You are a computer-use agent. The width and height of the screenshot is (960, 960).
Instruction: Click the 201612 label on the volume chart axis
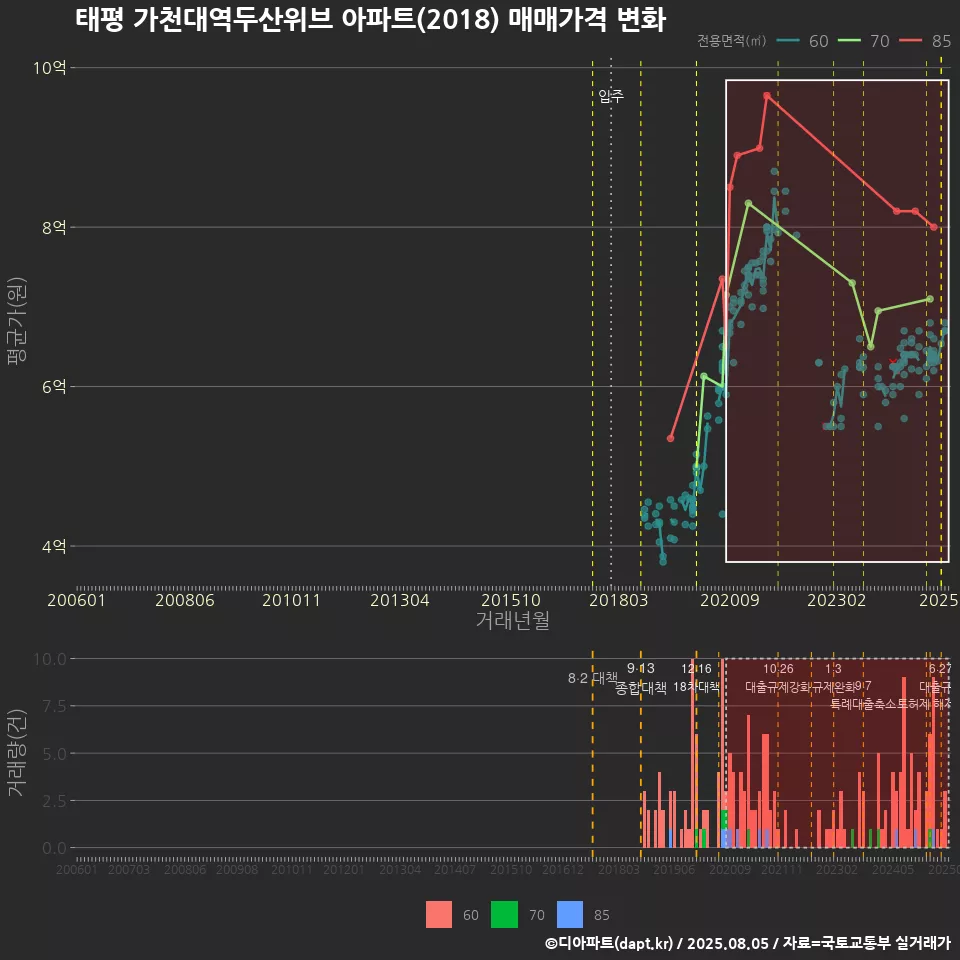coord(563,869)
